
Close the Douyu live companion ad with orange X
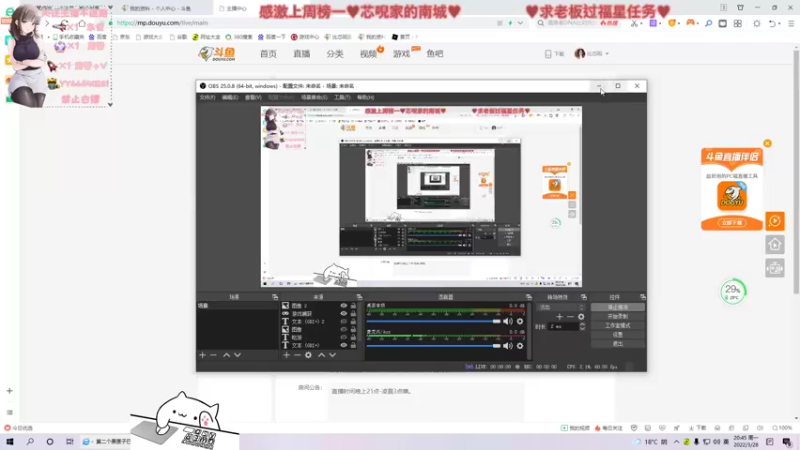[767, 143]
